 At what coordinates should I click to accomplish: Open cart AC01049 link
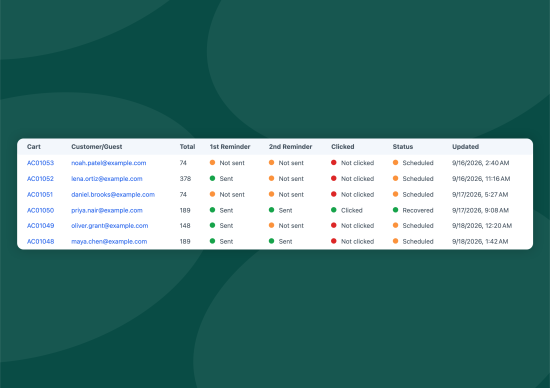pyautogui.click(x=40, y=226)
